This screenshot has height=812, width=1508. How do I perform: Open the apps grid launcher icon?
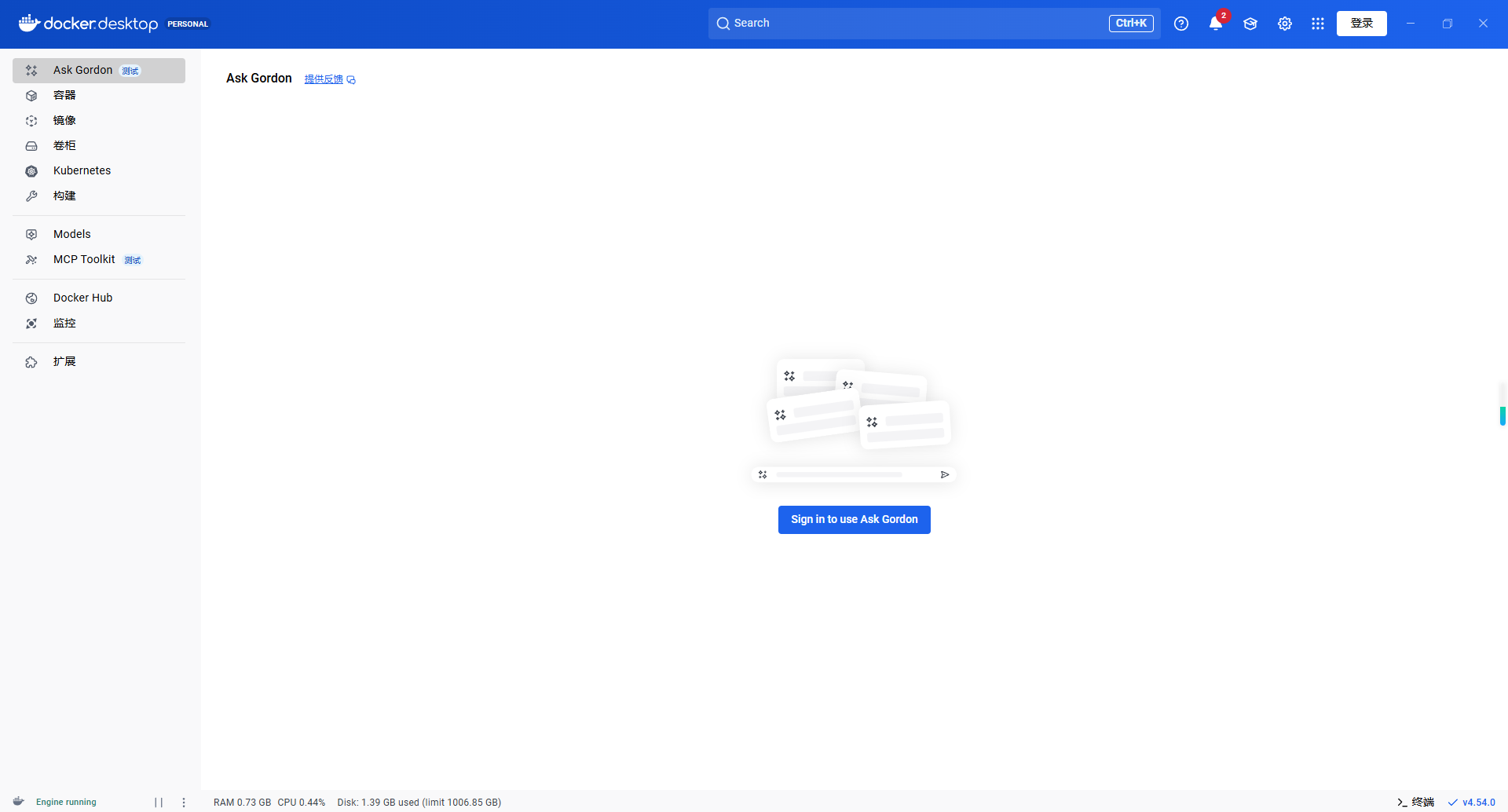pos(1318,24)
